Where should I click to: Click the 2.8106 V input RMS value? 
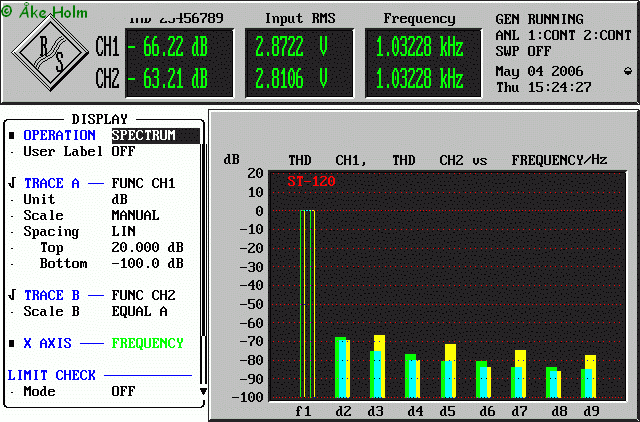tap(291, 78)
